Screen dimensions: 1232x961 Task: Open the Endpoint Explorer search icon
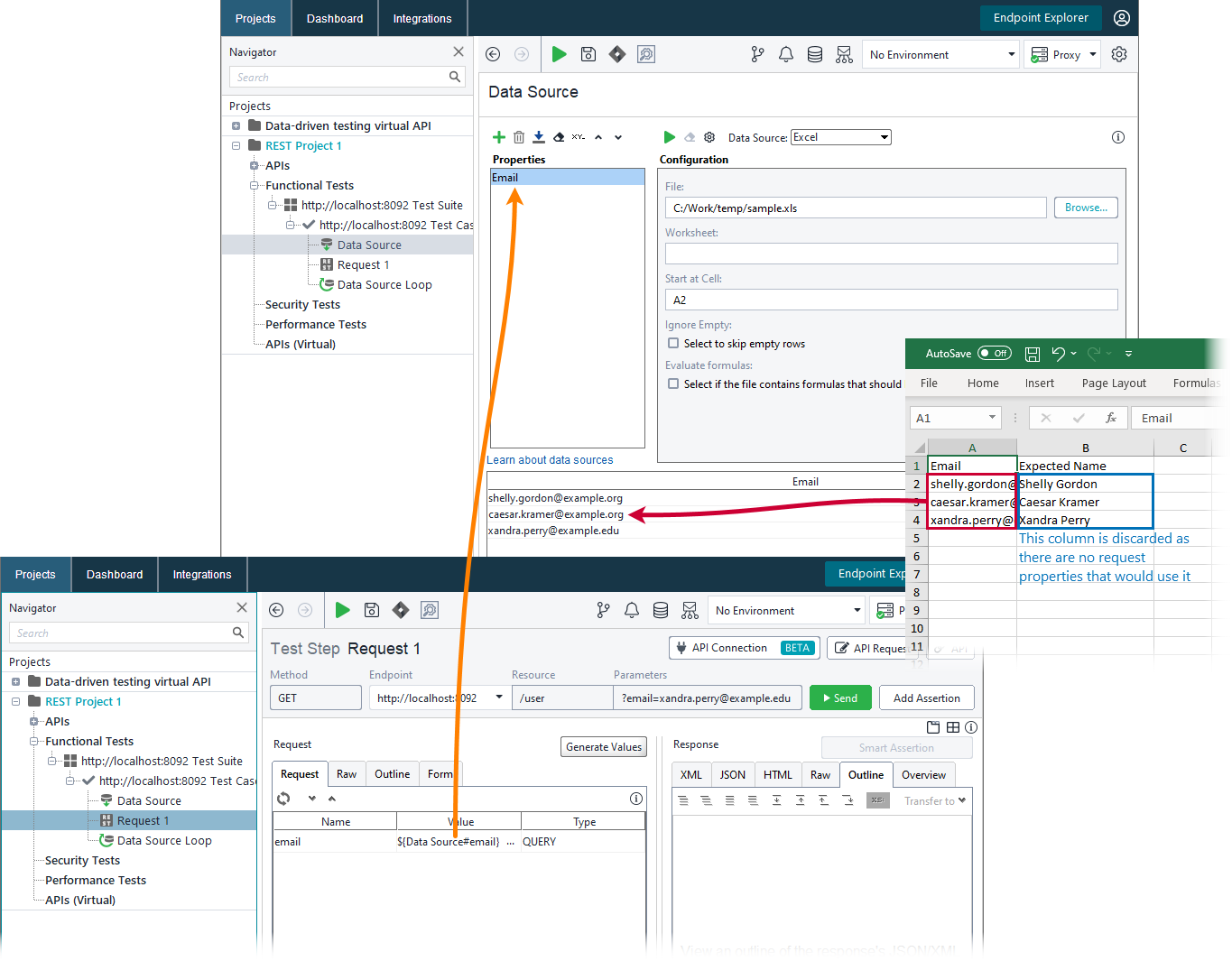coord(646,54)
